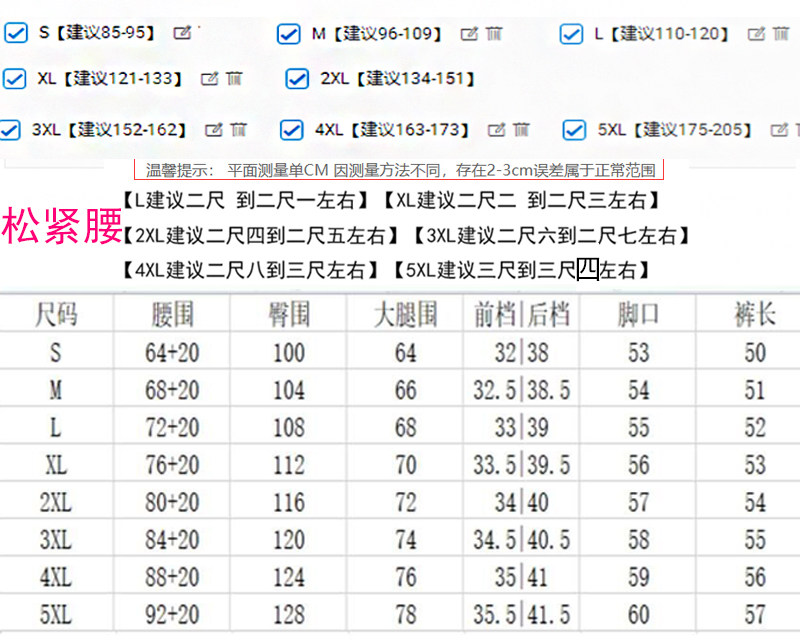Image resolution: width=800 pixels, height=640 pixels.
Task: Edit the M【建议96-109】 size entry
Action: (x=469, y=34)
